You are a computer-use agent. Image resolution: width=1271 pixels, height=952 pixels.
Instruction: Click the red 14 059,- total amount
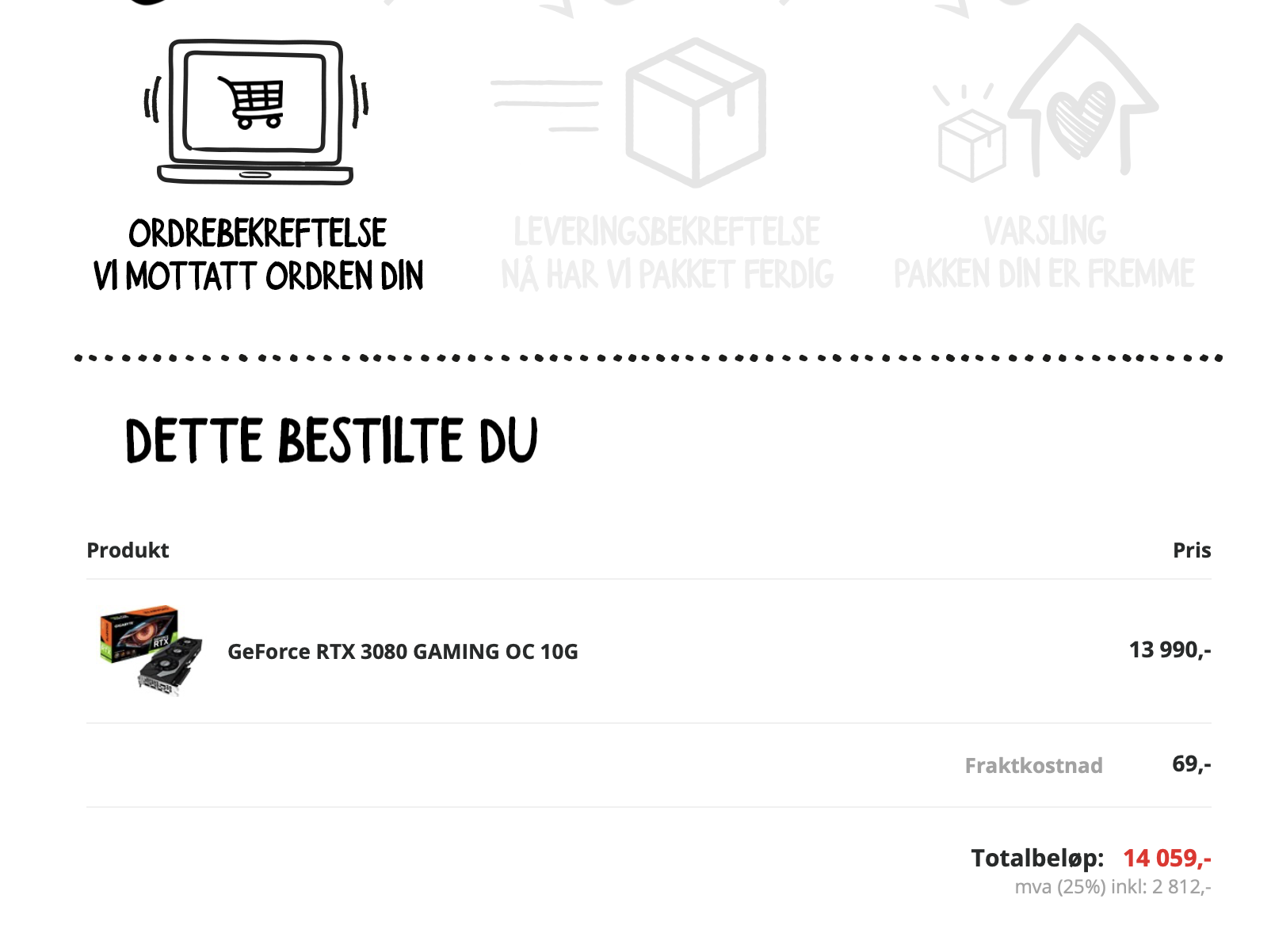click(1167, 858)
